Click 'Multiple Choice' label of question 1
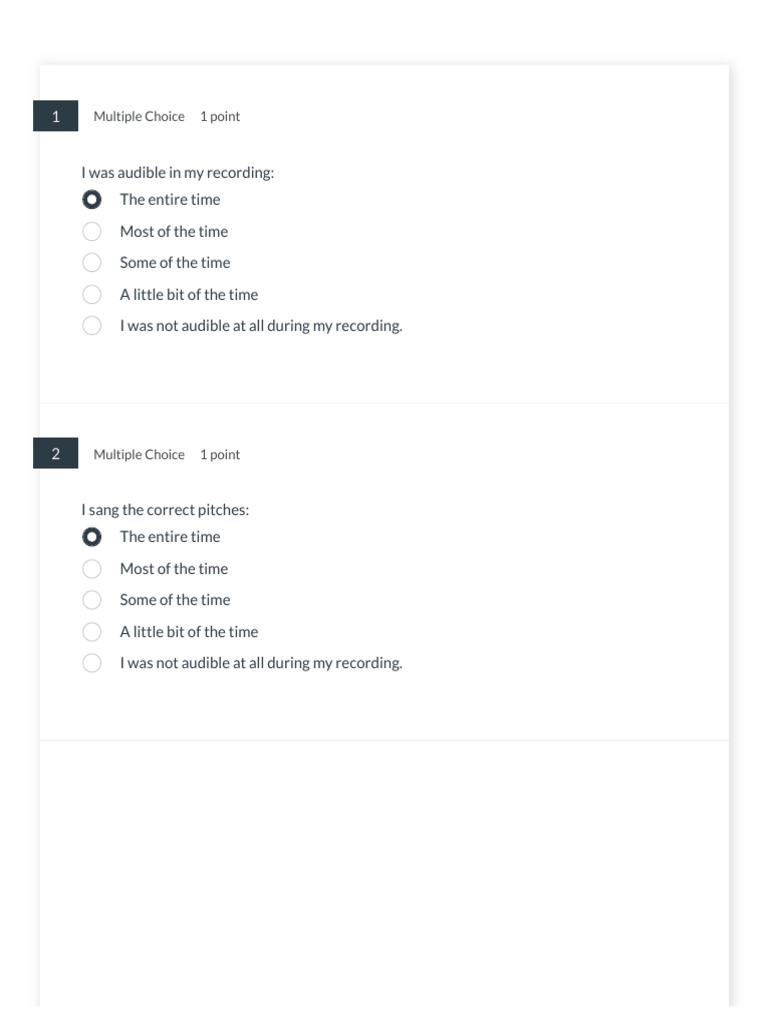Viewport: 768px width, 1024px height. 139,117
